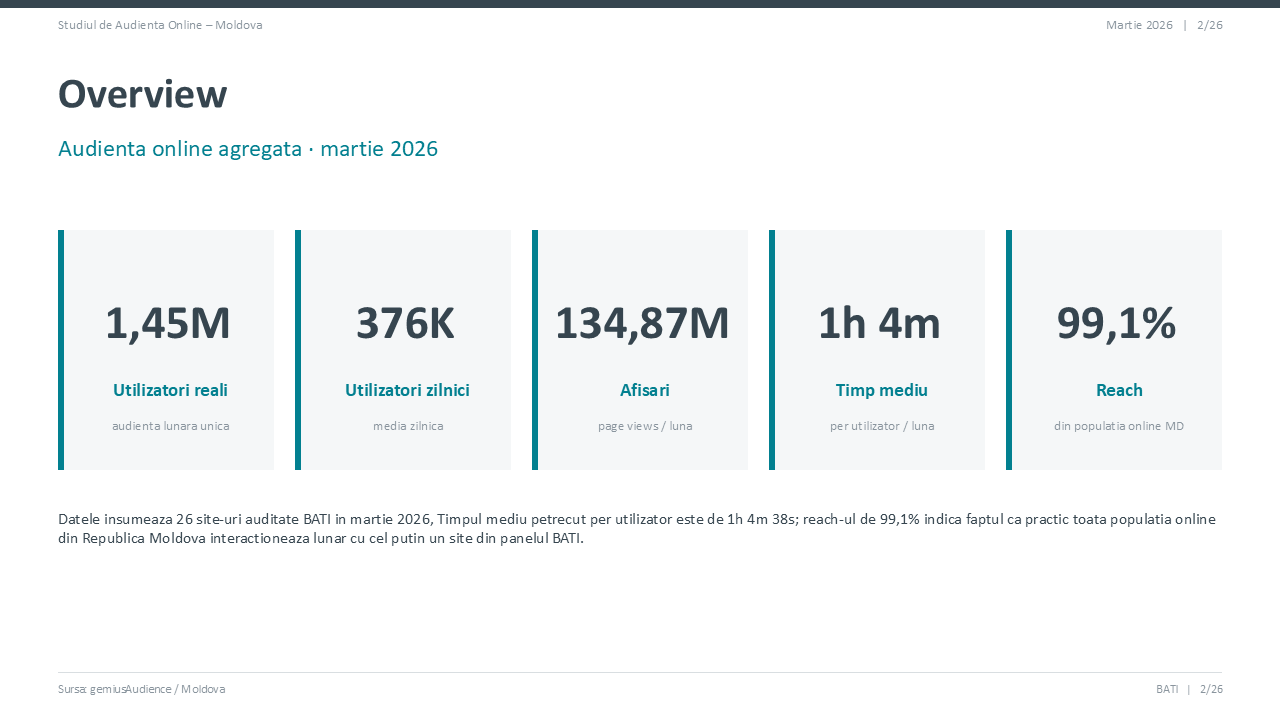Click 'Martie 2026' in the top header
The image size is (1280, 720).
pos(1139,25)
